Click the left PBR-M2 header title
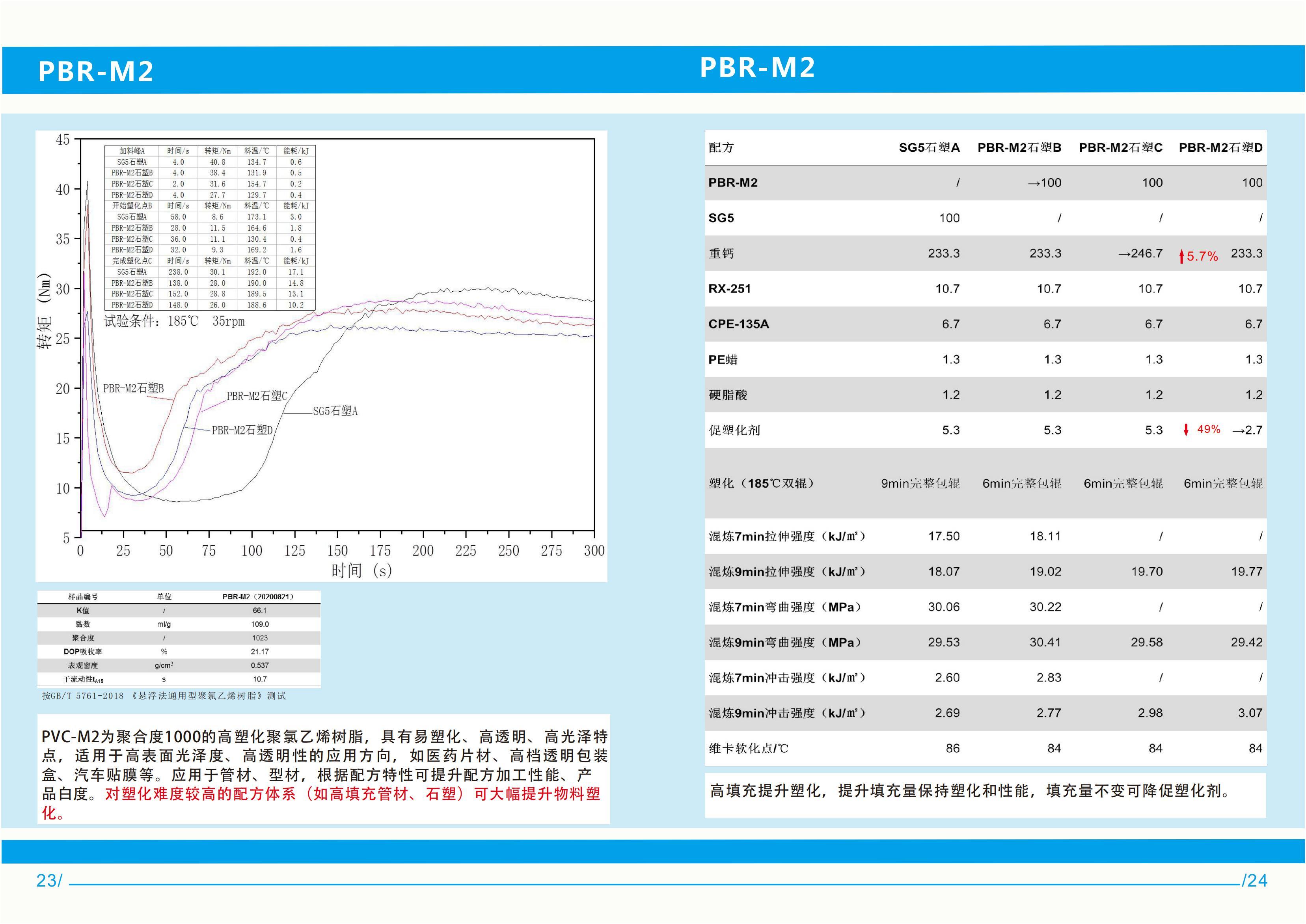The height and width of the screenshot is (924, 1306). 95,72
